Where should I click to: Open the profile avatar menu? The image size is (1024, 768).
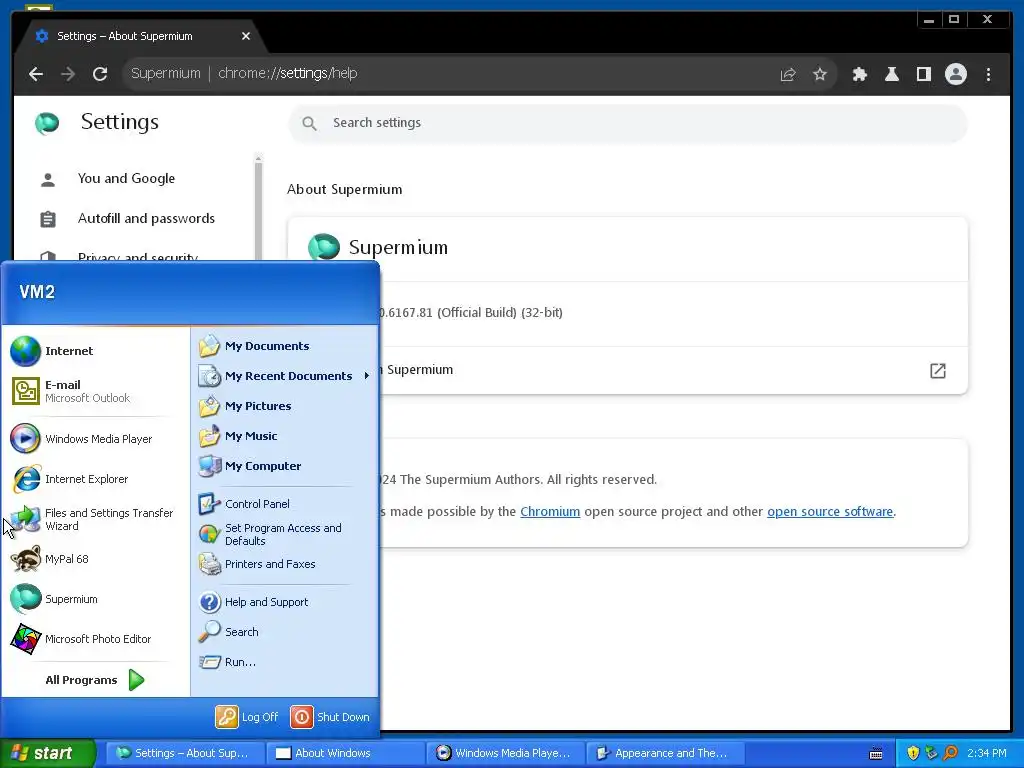pos(955,74)
